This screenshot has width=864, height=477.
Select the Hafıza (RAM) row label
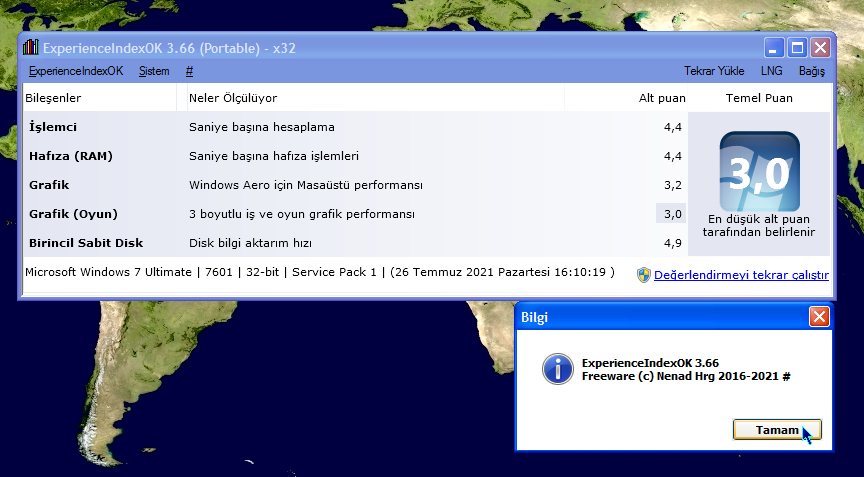71,156
